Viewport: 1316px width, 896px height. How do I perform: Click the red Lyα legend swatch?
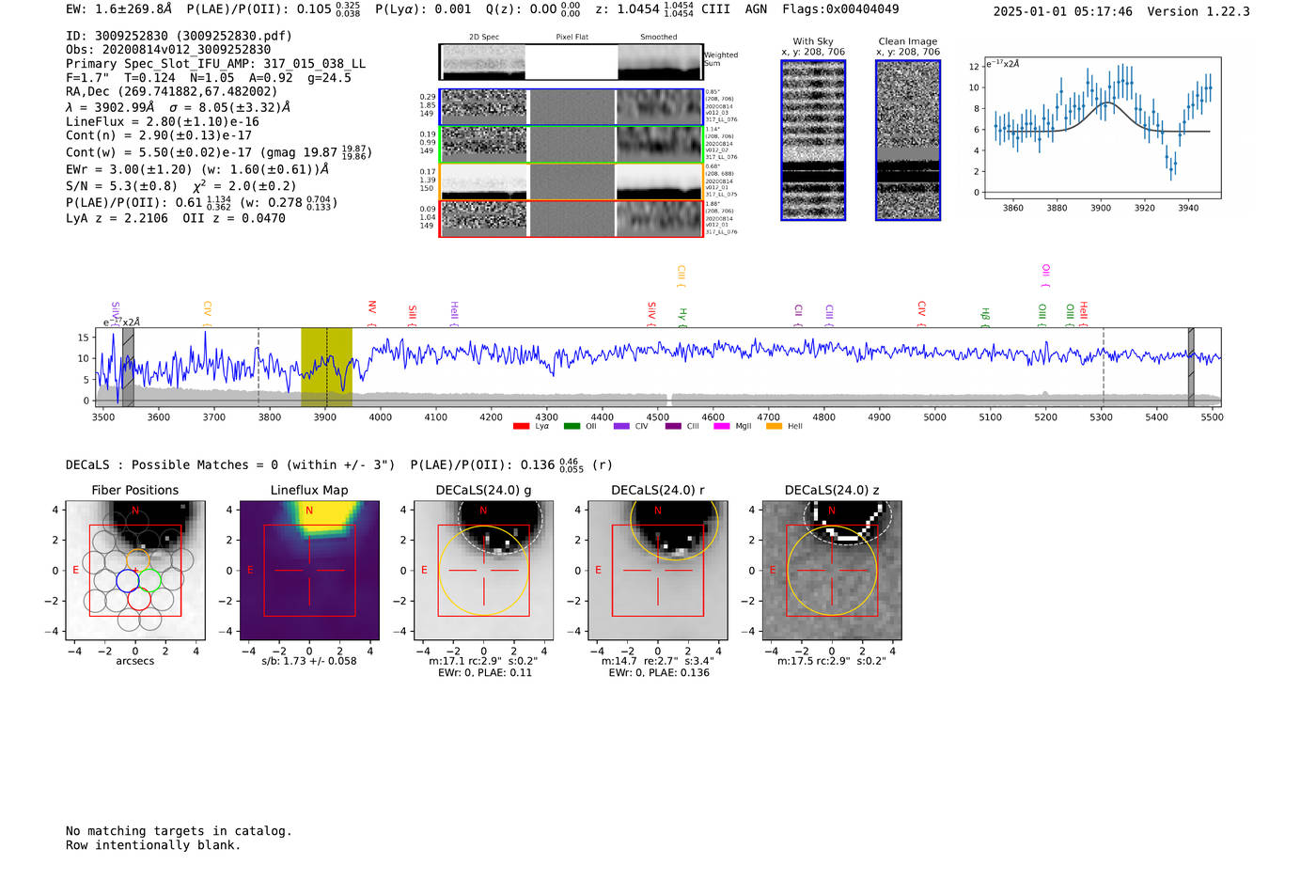[x=521, y=427]
